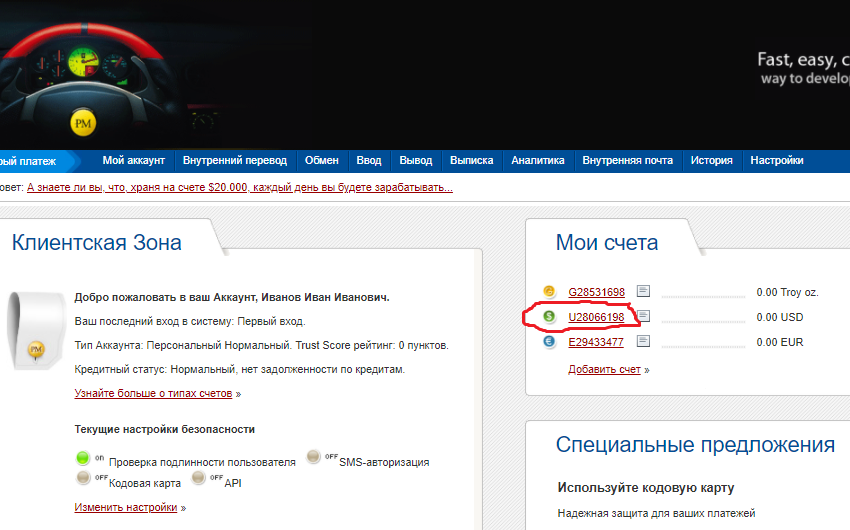Toggle the SMS-авторизация indicator
The width and height of the screenshot is (850, 530).
coord(314,459)
